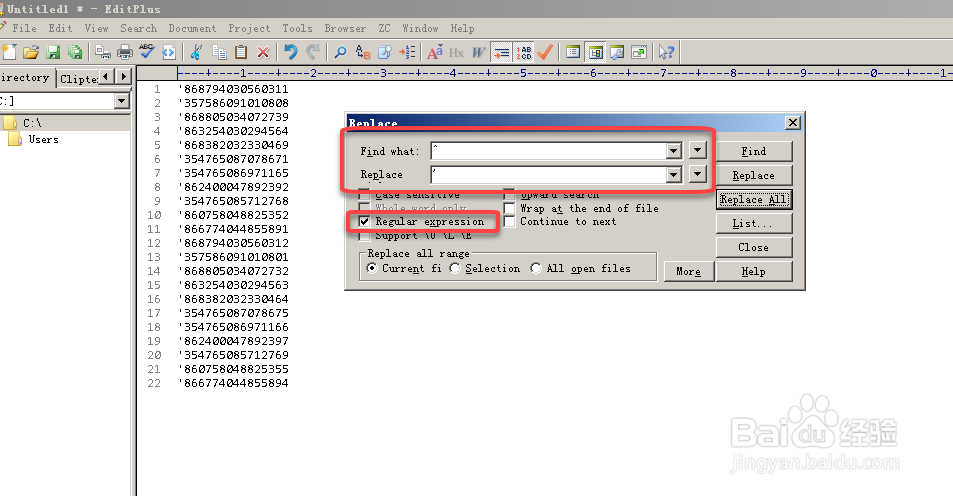This screenshot has height=496, width=953.
Task: Switch to the Cliptext sidebar tab
Action: pos(78,79)
